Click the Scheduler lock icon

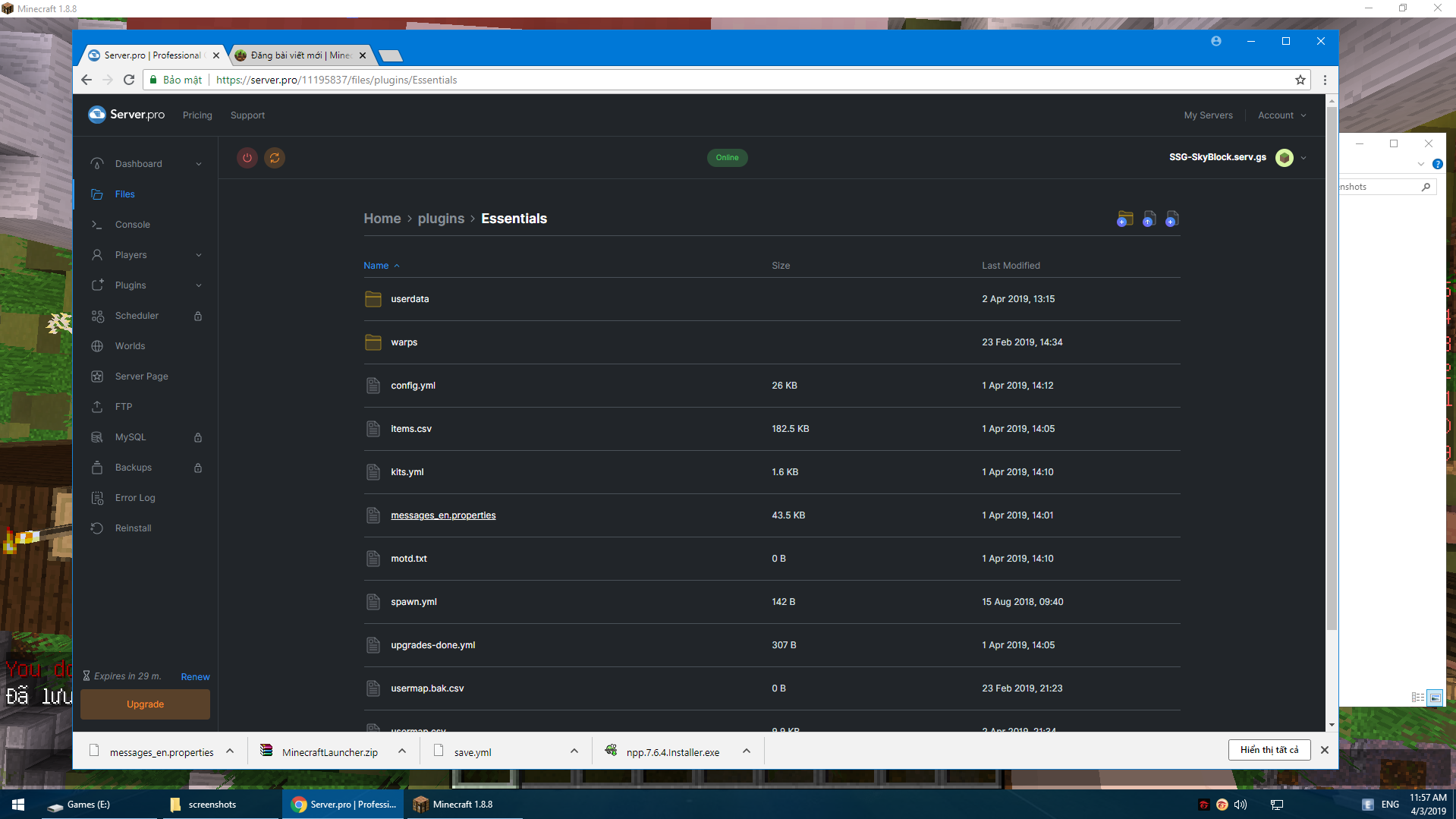(198, 316)
